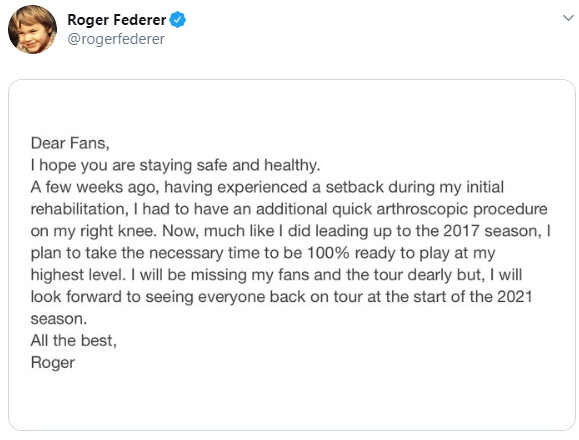
Task: Click the 'A few weeks ago' phrase
Action: click(95, 188)
